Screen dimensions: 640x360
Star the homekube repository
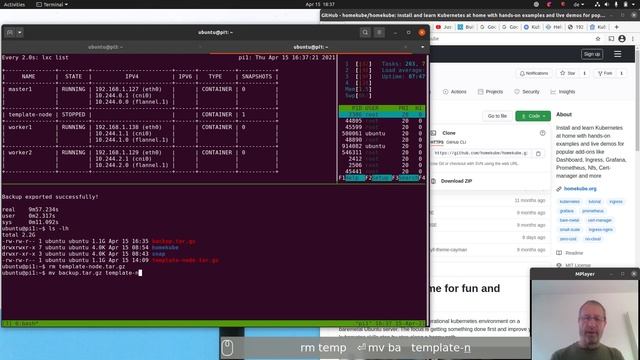568,73
